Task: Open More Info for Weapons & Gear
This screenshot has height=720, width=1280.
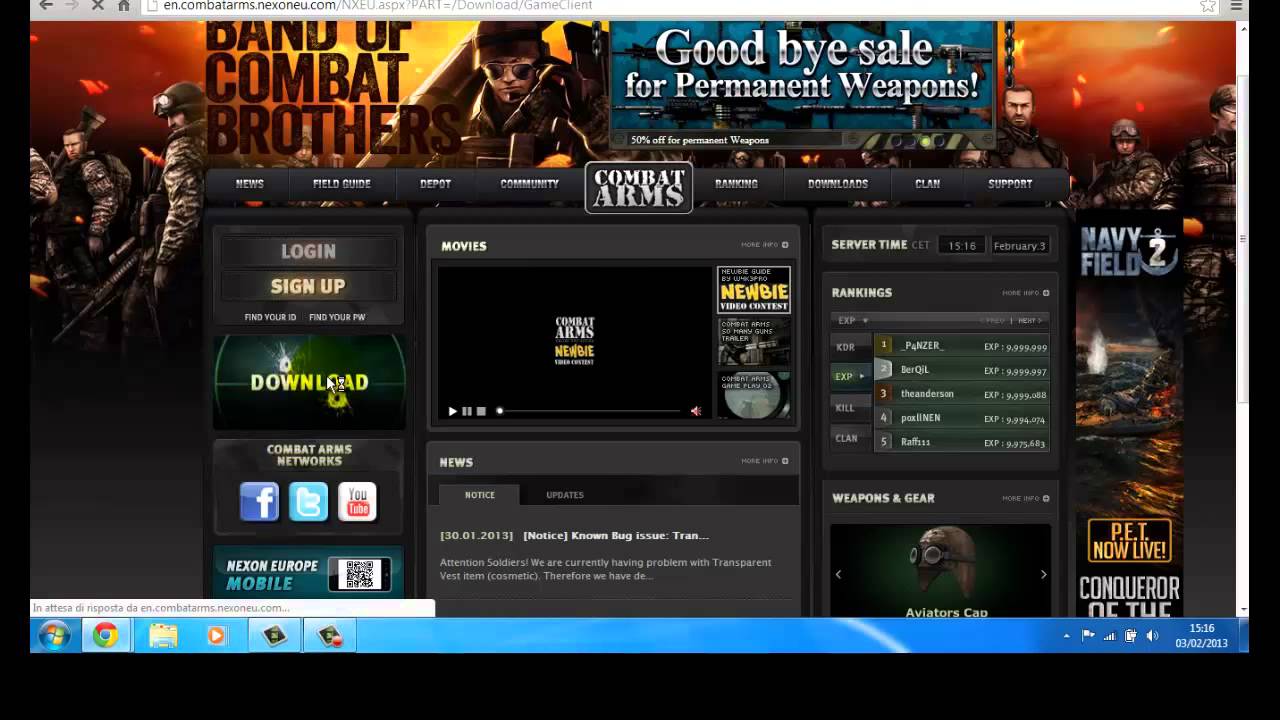Action: pyautogui.click(x=1025, y=498)
